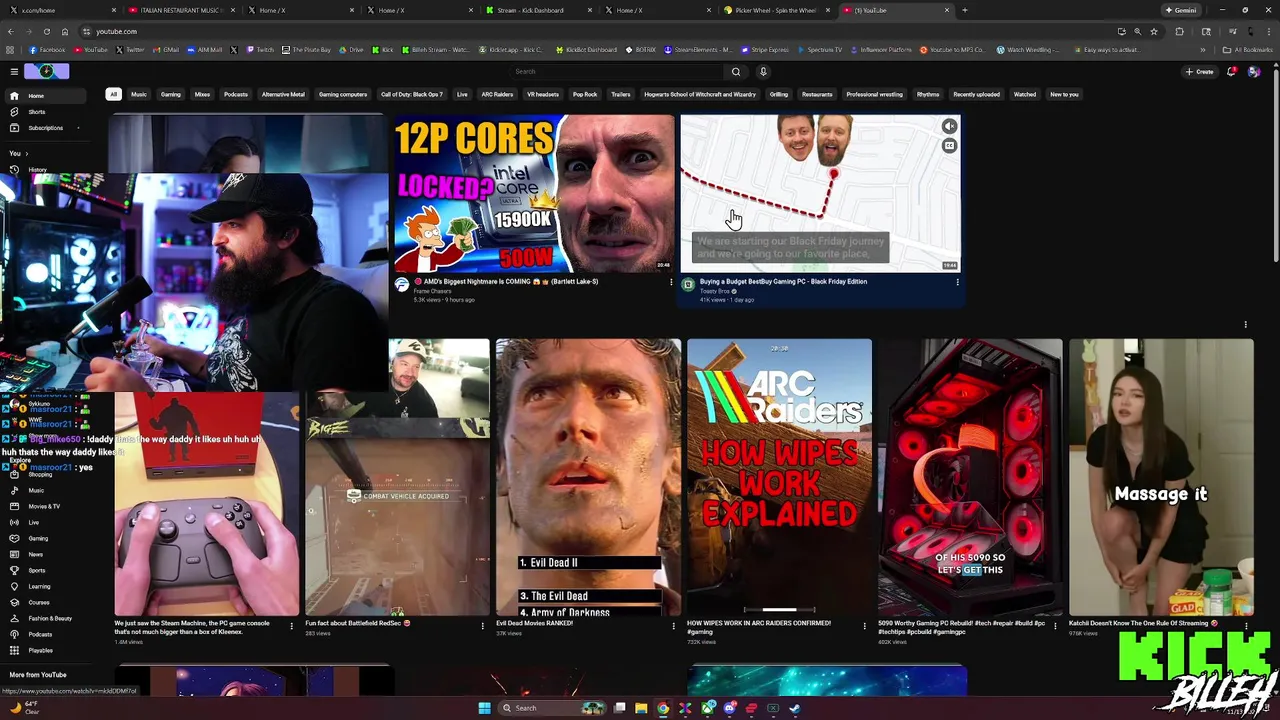Select the Recently uploaded chip
The width and height of the screenshot is (1280, 720).
click(976, 94)
